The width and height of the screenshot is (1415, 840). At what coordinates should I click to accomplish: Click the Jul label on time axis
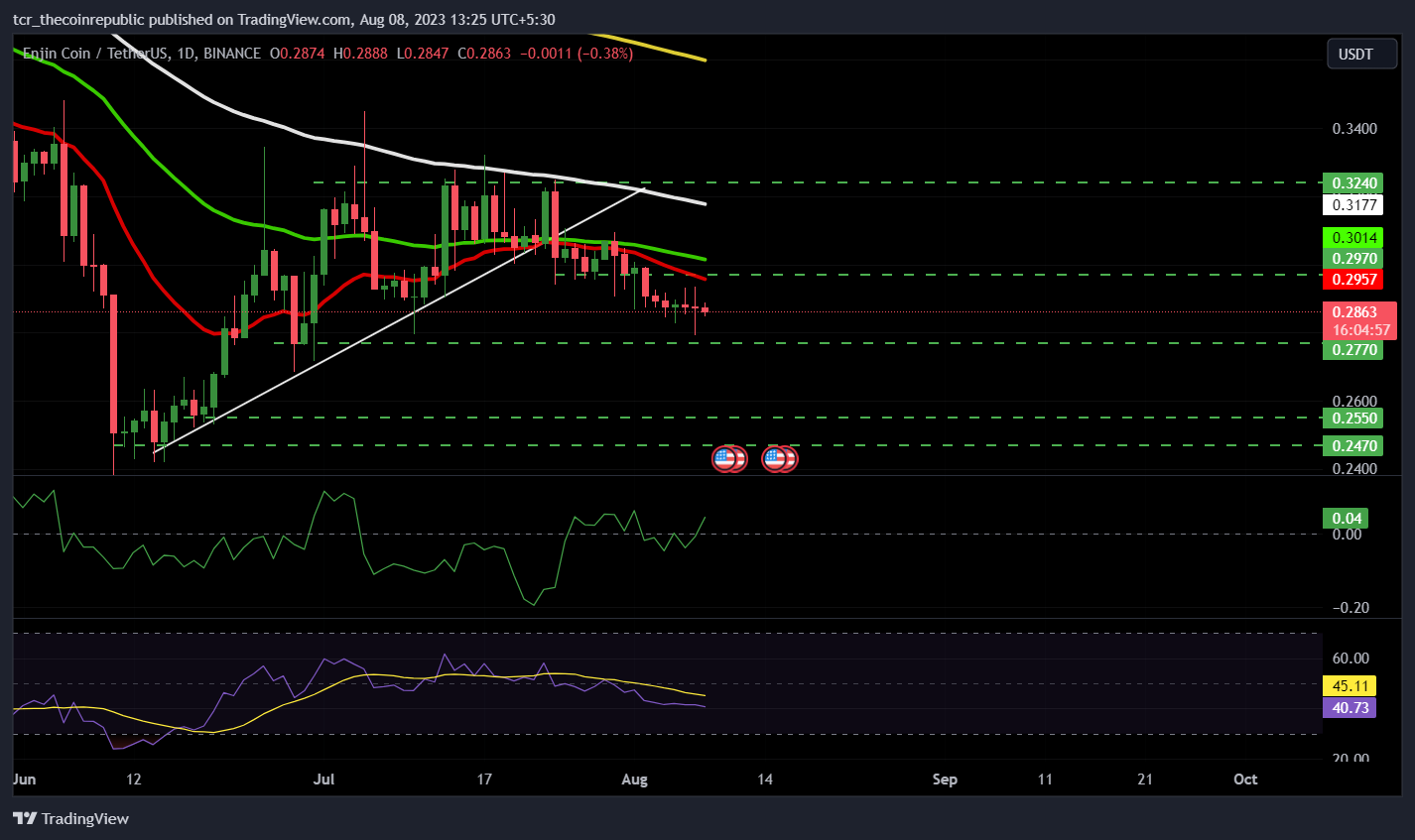(323, 780)
